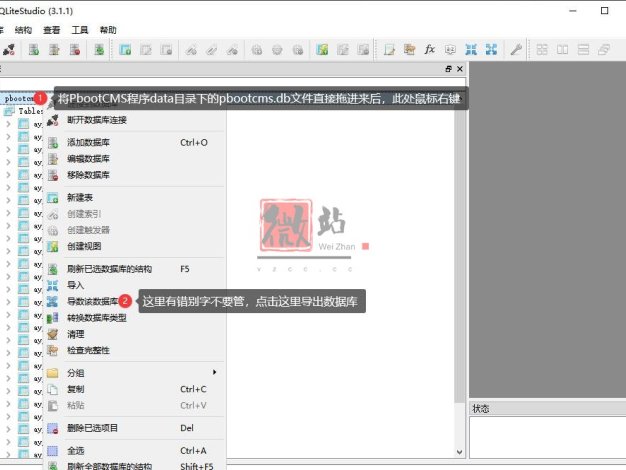The image size is (626, 470).
Task: Click the edit table toolbar icon
Action: click(146, 50)
